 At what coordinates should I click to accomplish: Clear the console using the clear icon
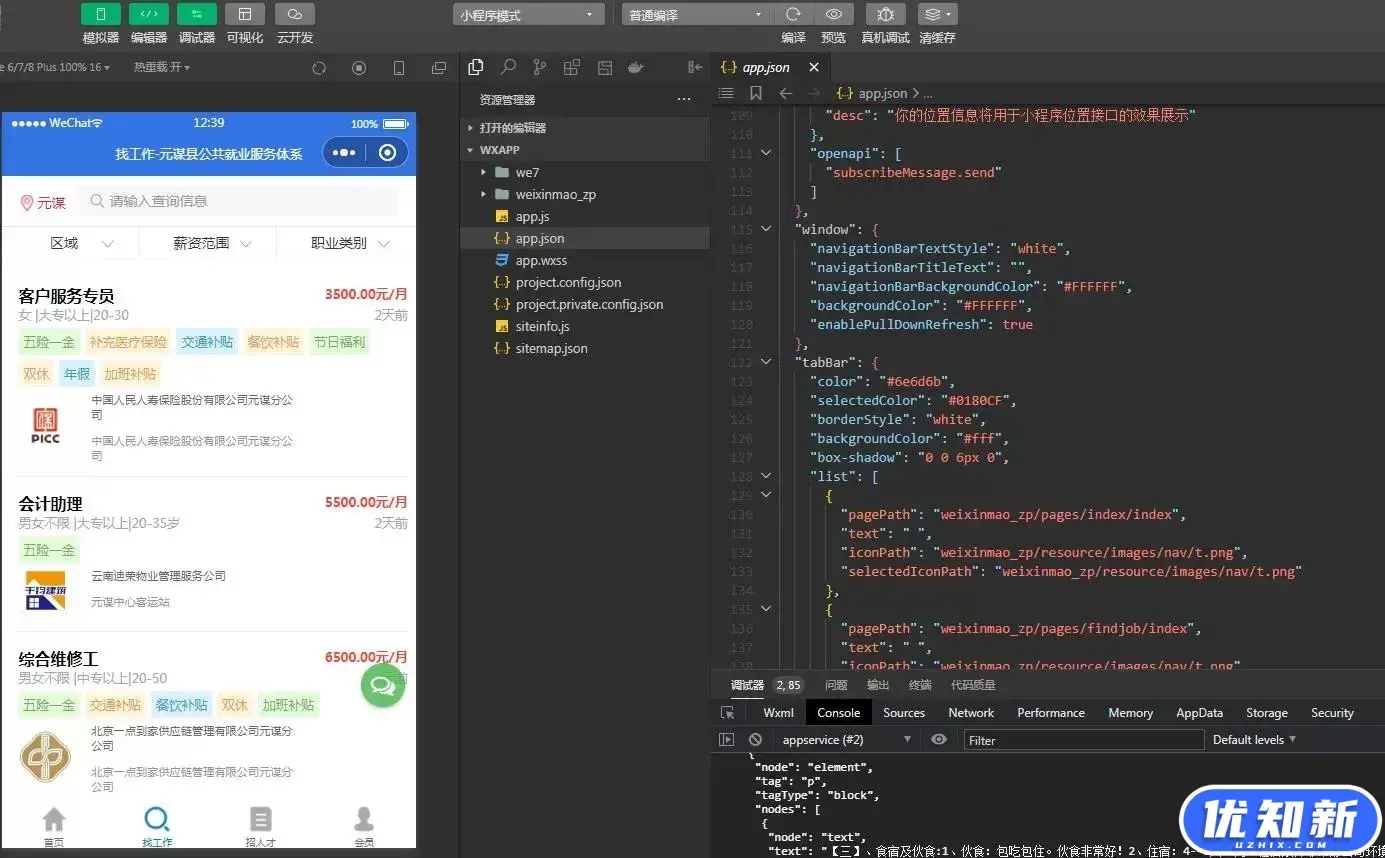[755, 740]
